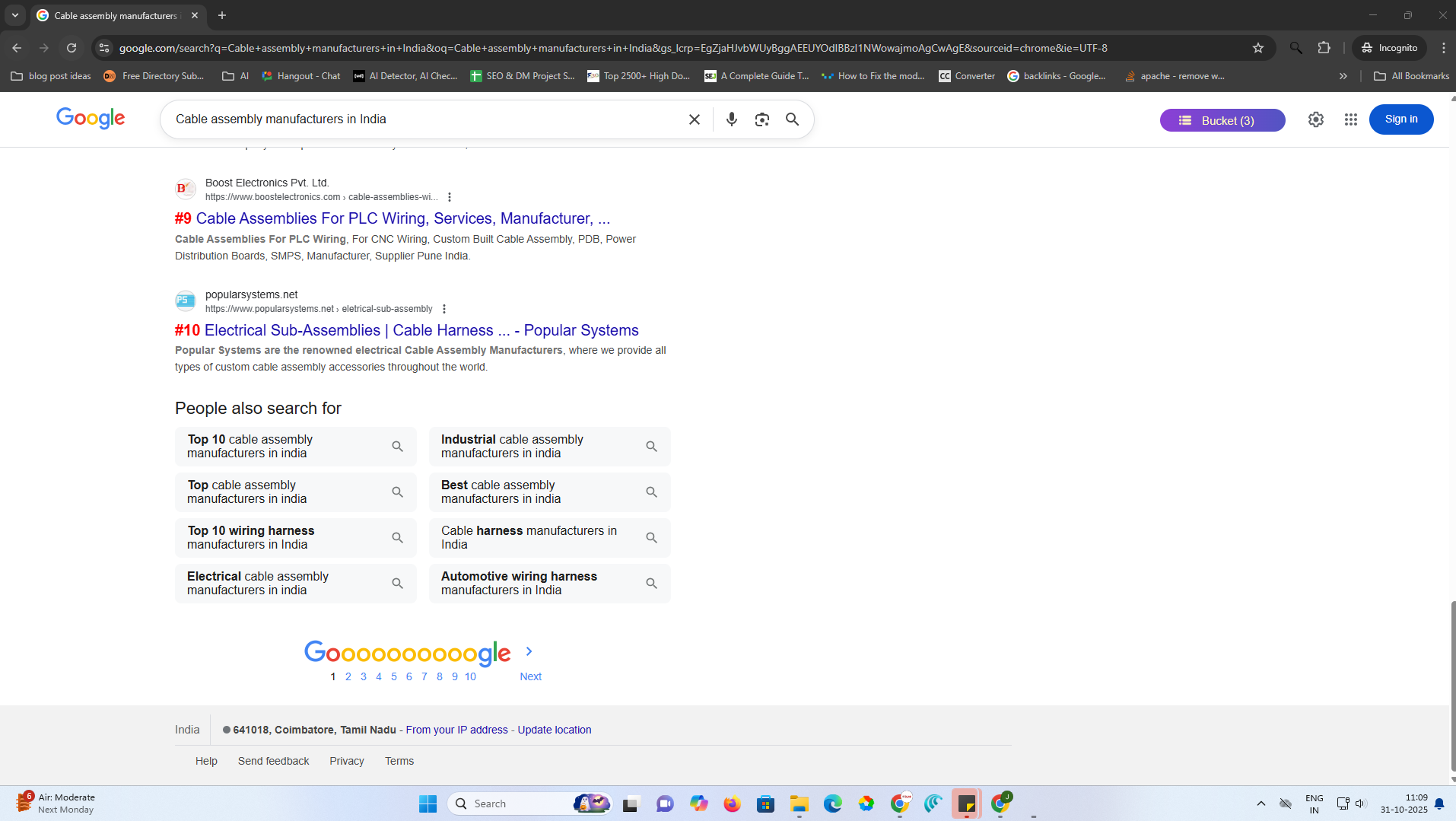This screenshot has height=821, width=1456.
Task: Click the Bucket (3) button
Action: pos(1222,120)
